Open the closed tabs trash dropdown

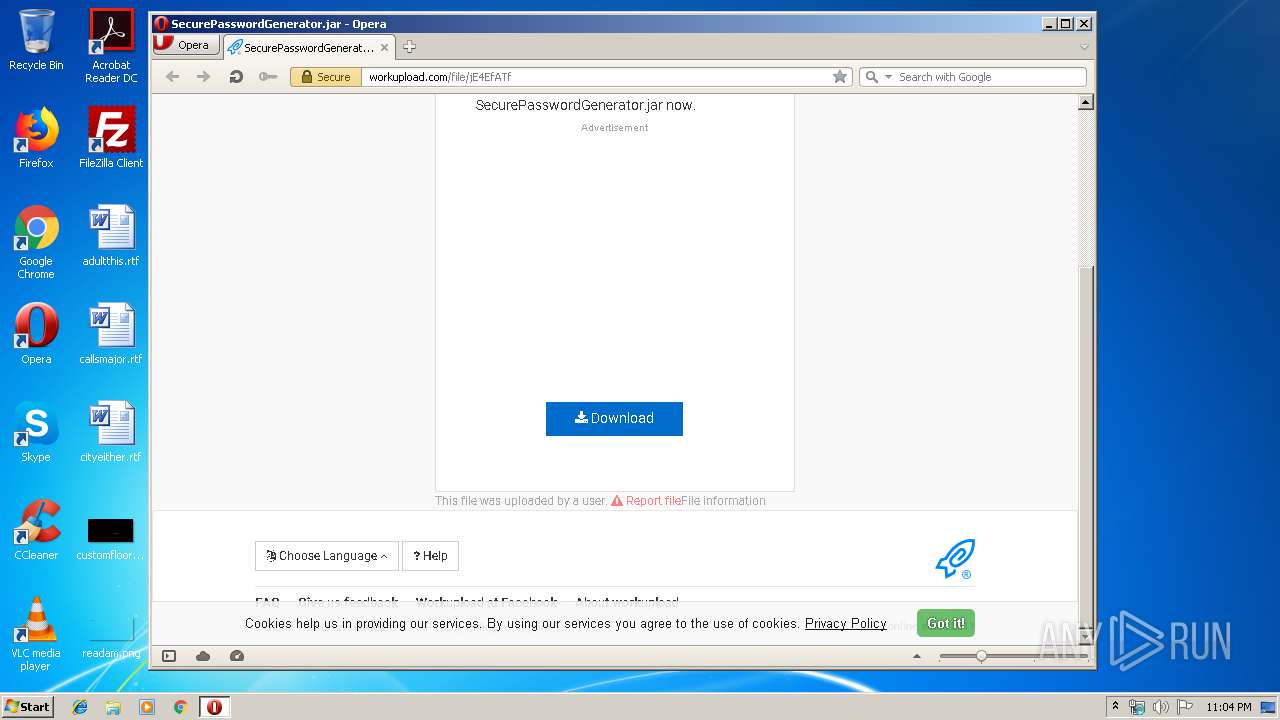pyautogui.click(x=1084, y=47)
